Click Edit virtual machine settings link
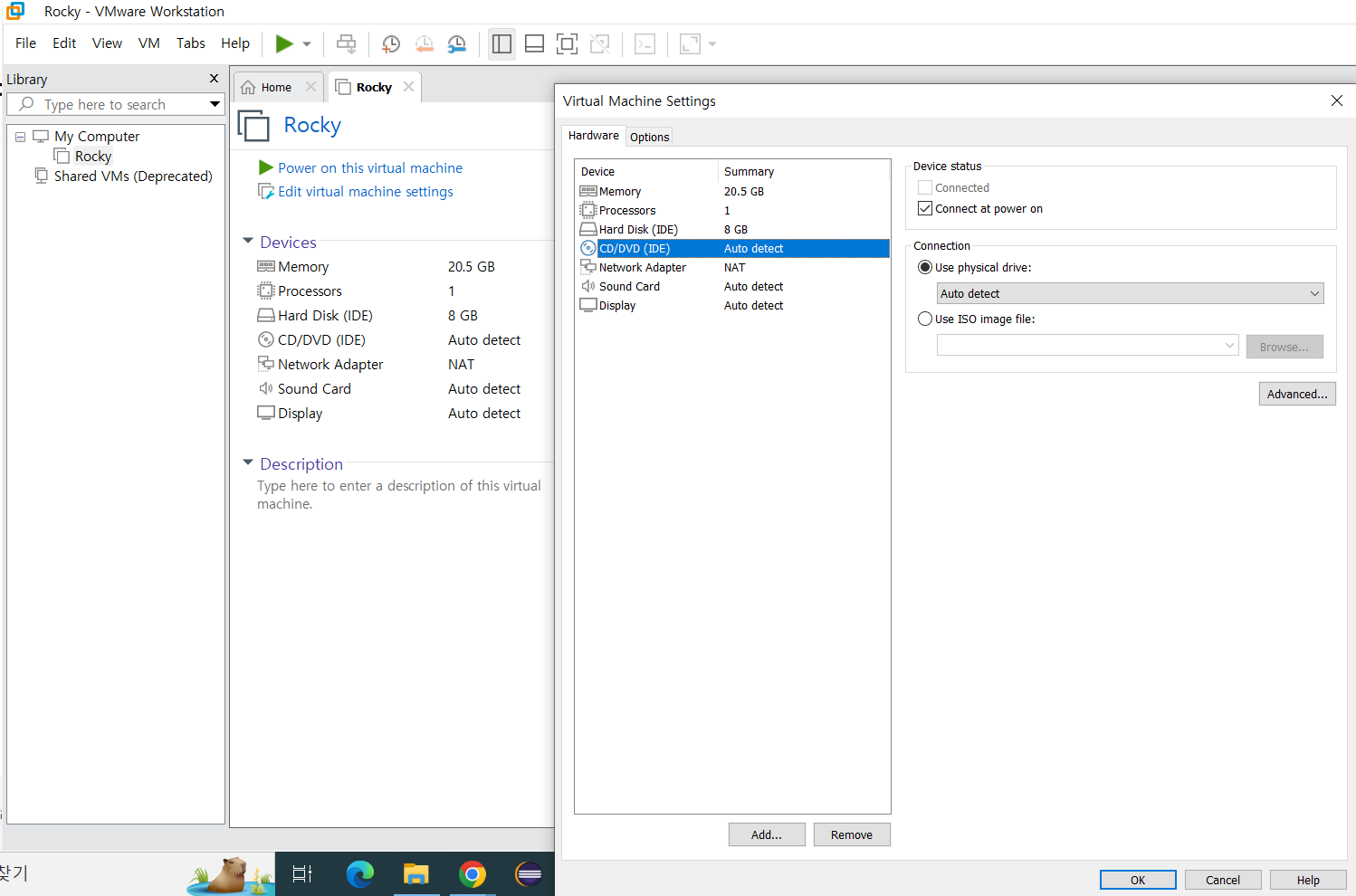 click(x=366, y=191)
